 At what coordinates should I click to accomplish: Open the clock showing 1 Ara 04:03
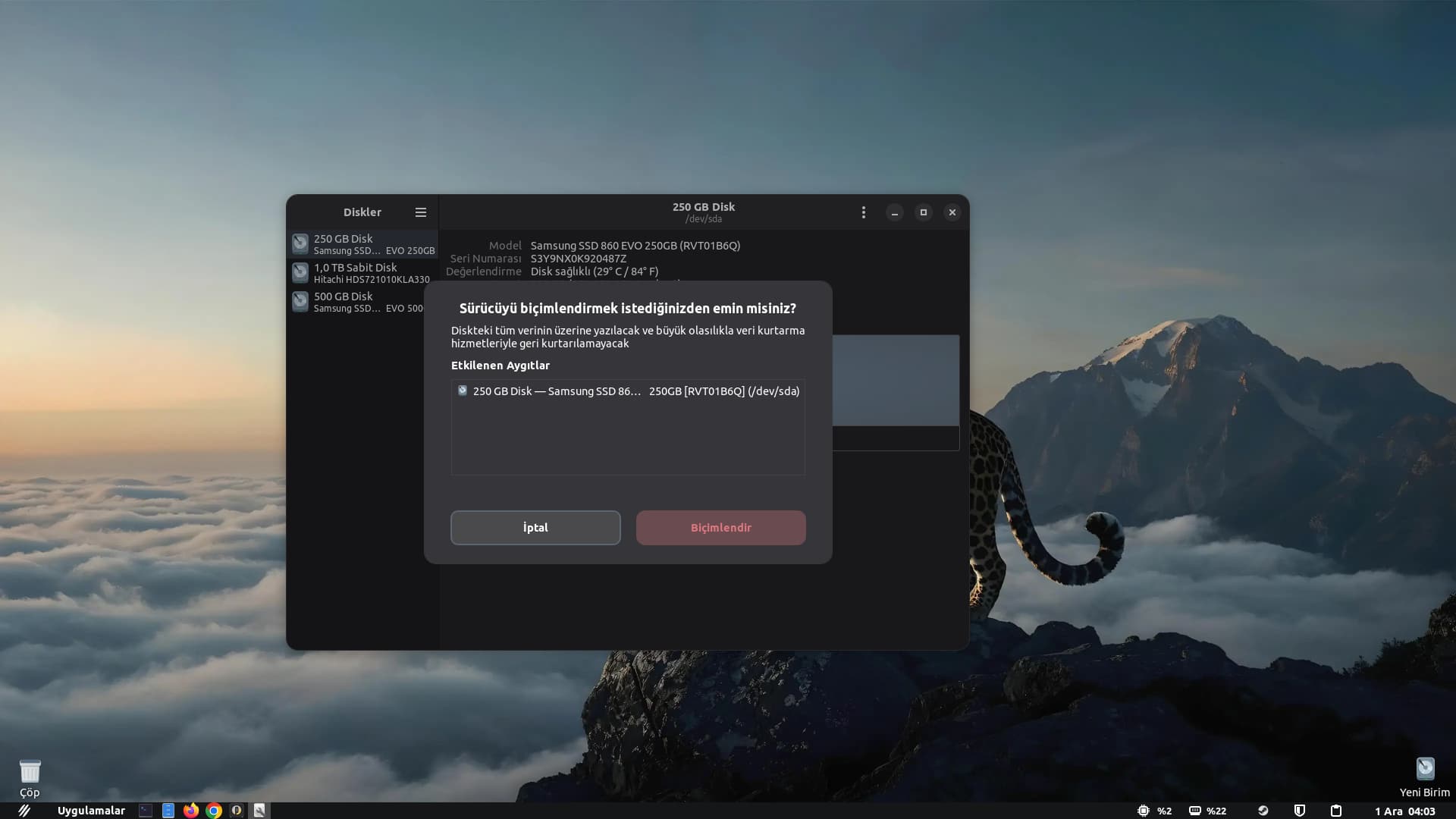[x=1405, y=811]
